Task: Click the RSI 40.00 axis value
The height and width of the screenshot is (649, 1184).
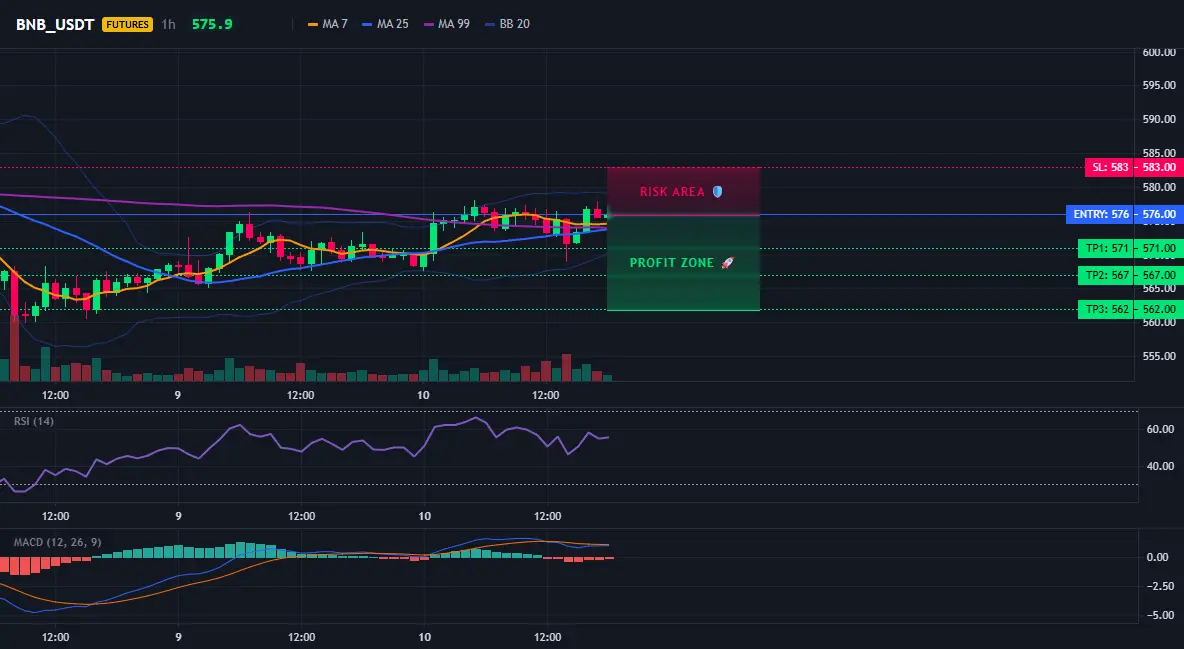Action: 1161,466
